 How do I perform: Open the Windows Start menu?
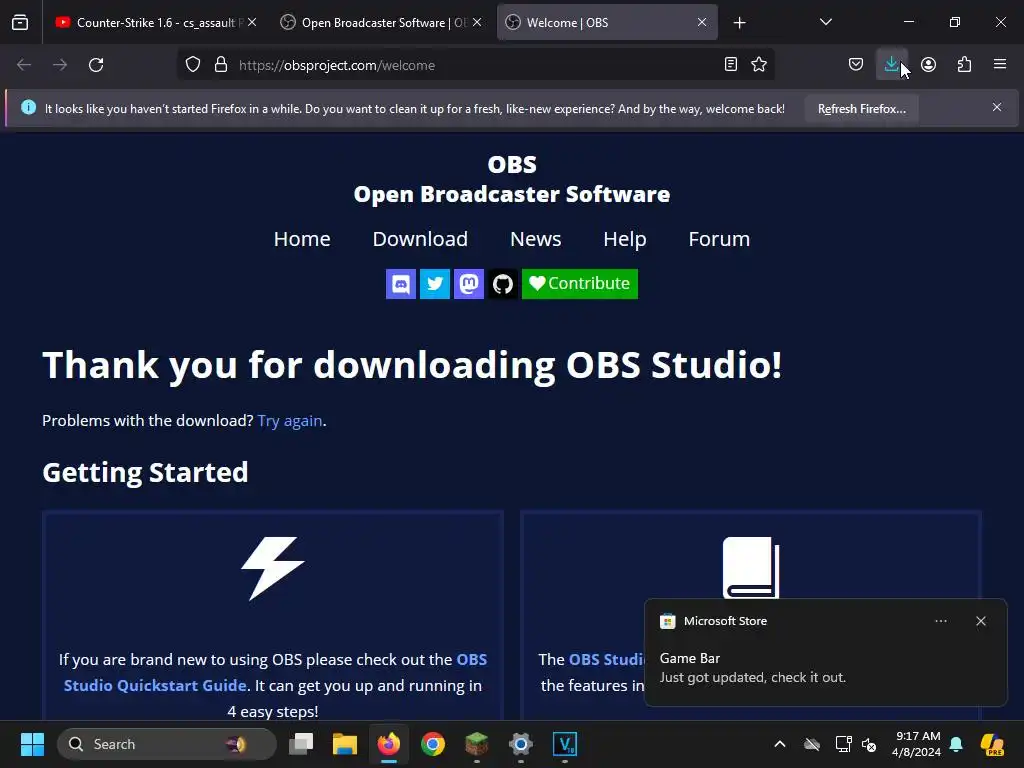[x=32, y=744]
